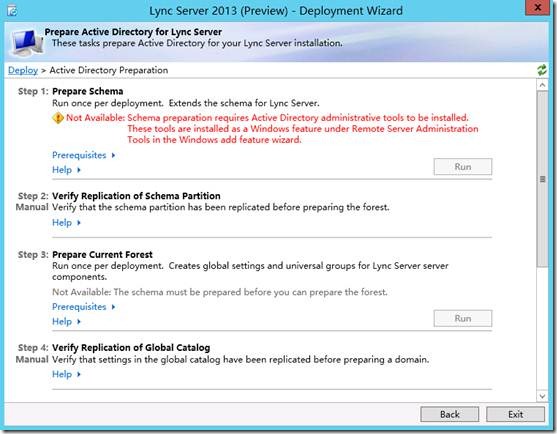Image resolution: width=557 pixels, height=434 pixels.
Task: Expand Help under Prepare Schema
Action: [x=66, y=170]
